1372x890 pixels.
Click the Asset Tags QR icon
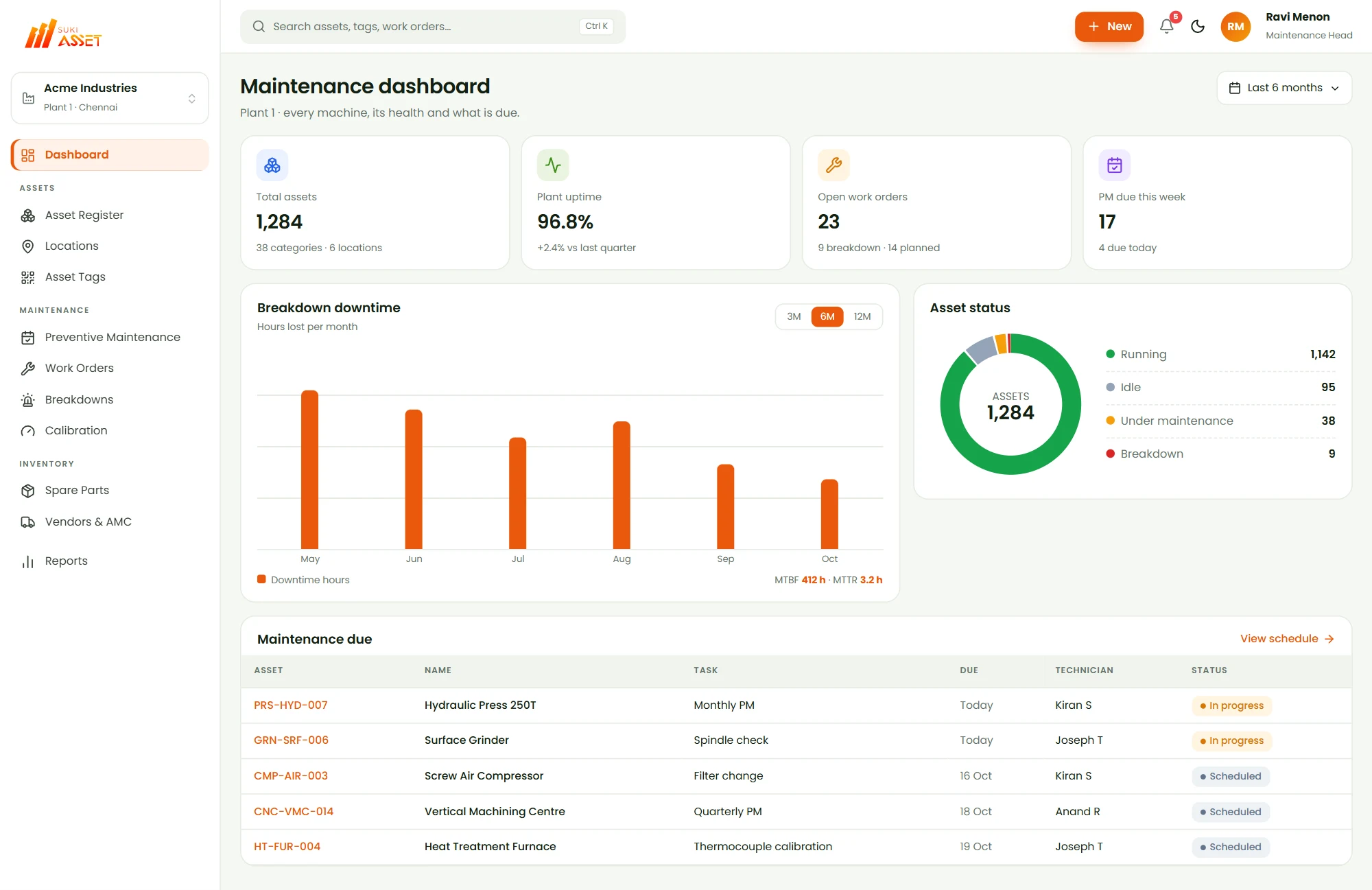(28, 277)
